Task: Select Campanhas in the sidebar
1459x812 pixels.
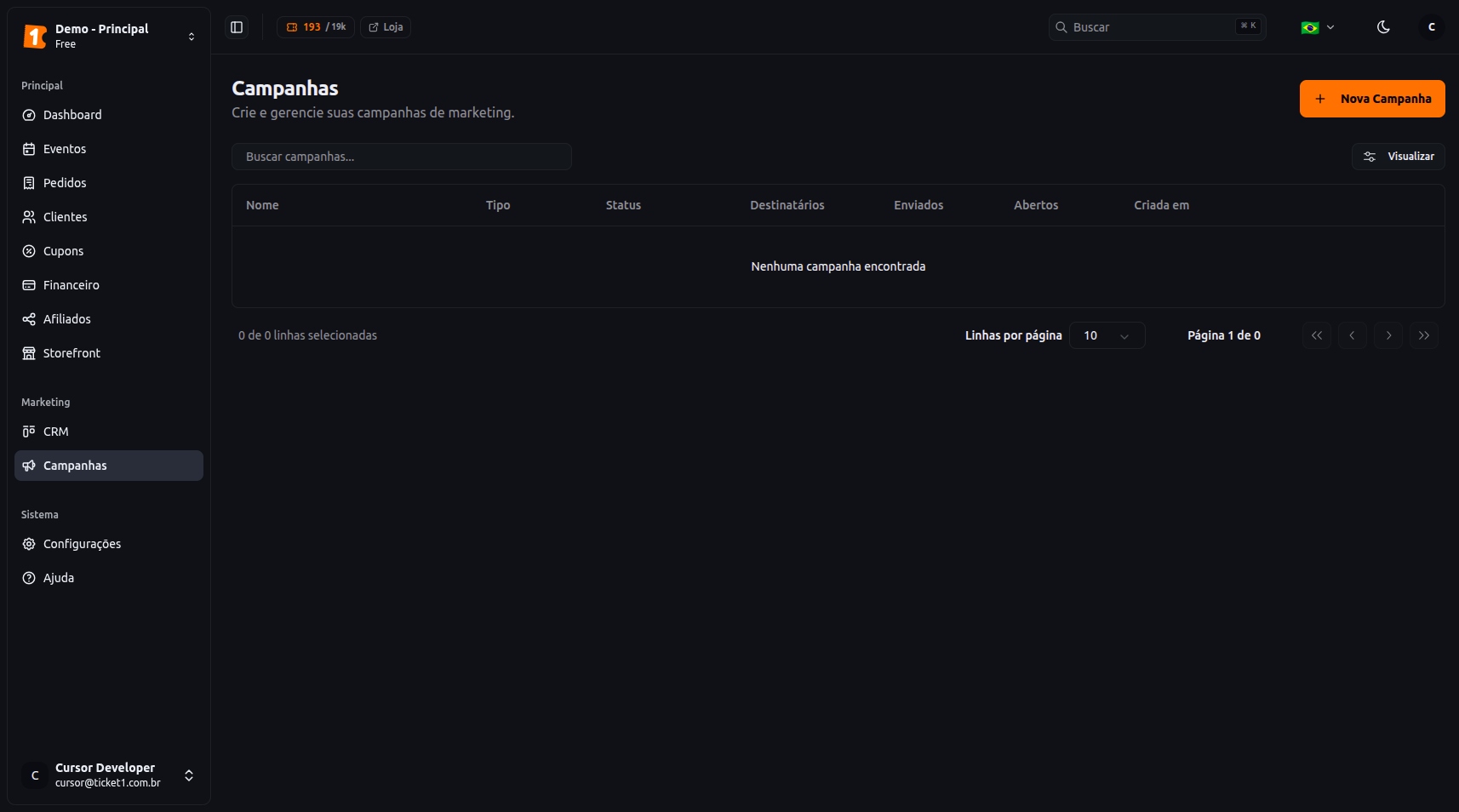Action: [109, 466]
